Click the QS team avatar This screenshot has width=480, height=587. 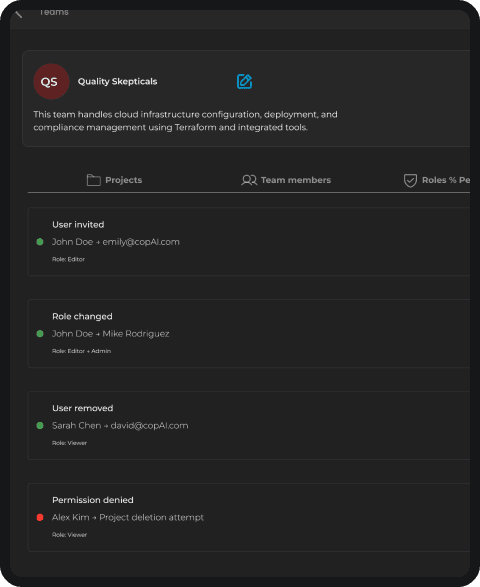[x=51, y=82]
